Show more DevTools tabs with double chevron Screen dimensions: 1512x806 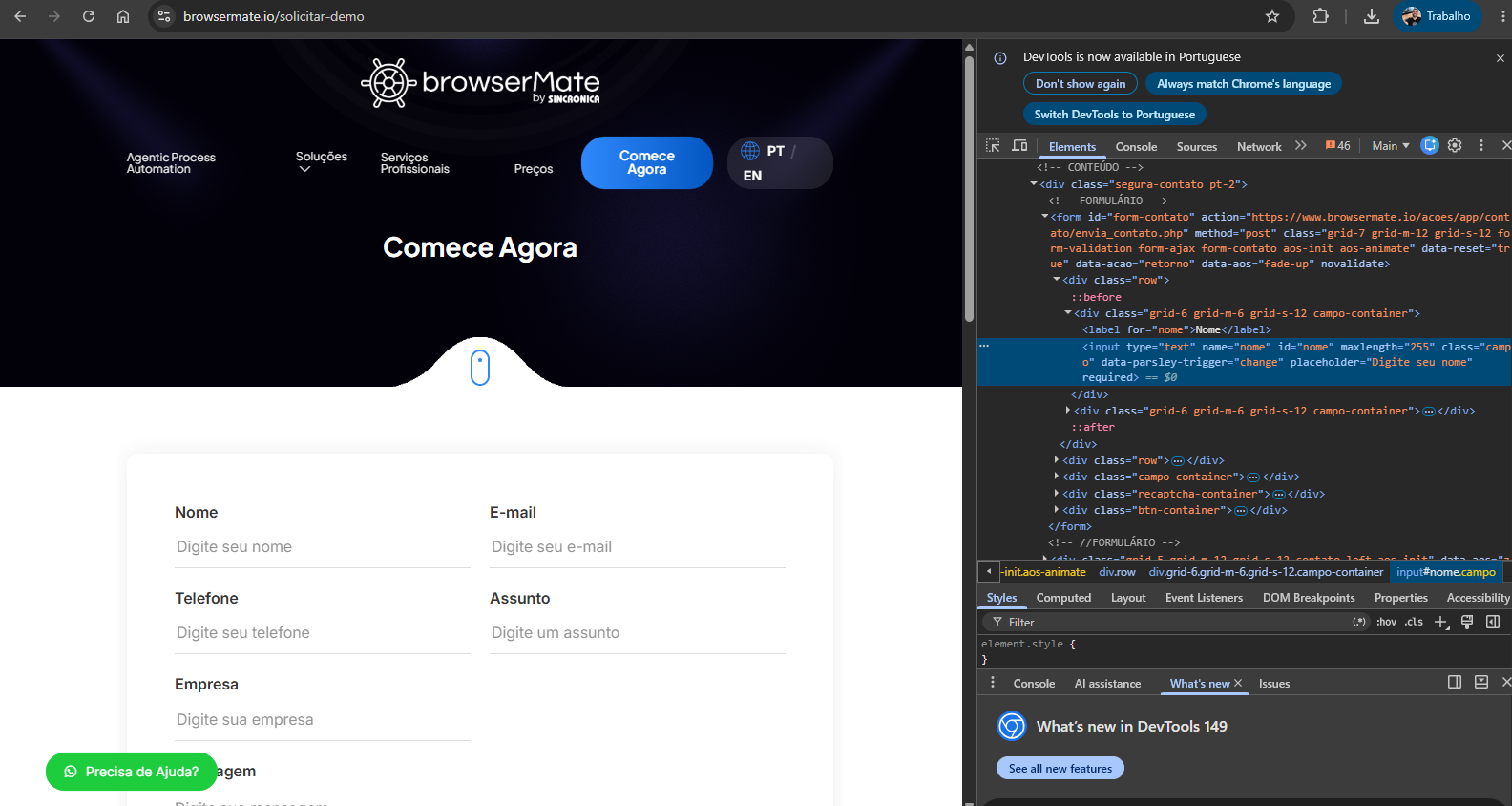[1300, 145]
